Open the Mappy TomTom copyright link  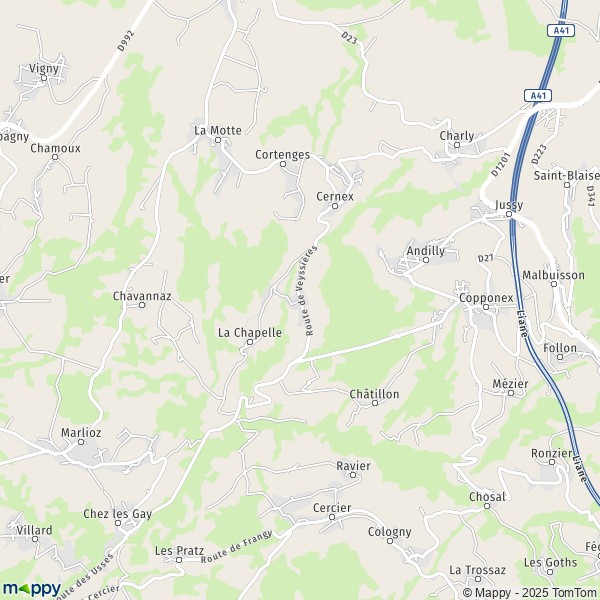point(531,593)
